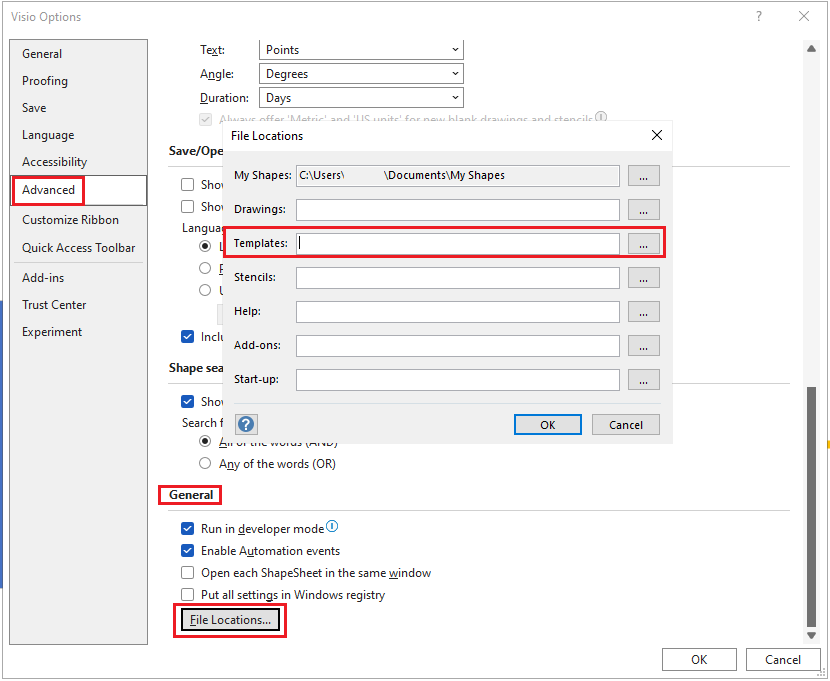Toggle the Shape search Show checkbox
This screenshot has width=830, height=681.
[x=187, y=402]
